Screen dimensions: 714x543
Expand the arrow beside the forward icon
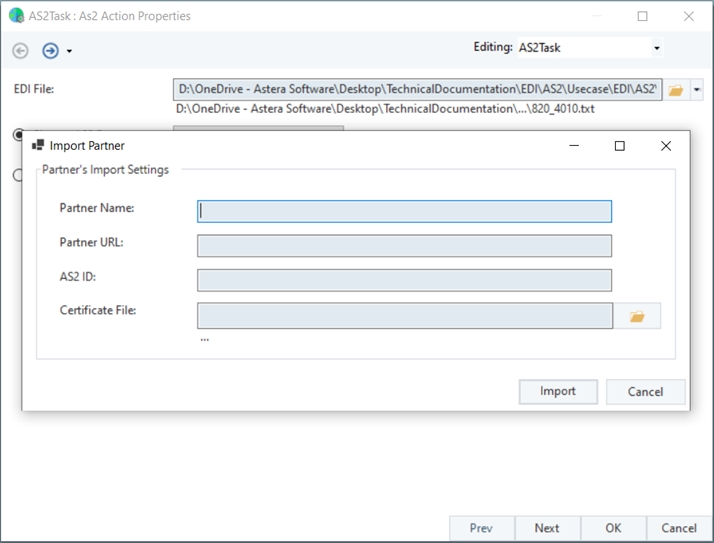[69, 51]
